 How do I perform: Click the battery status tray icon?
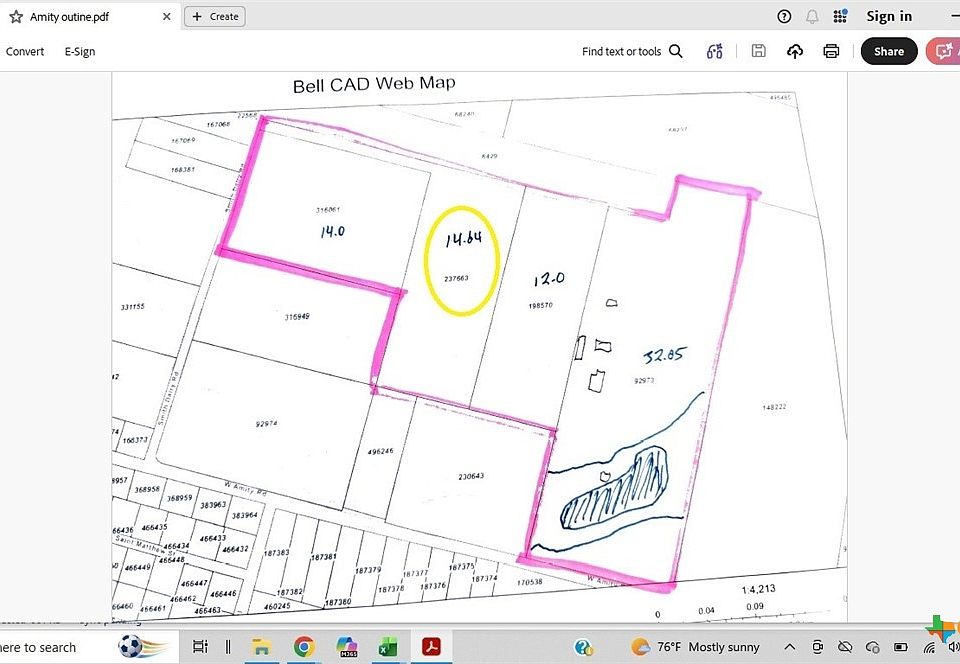901,647
